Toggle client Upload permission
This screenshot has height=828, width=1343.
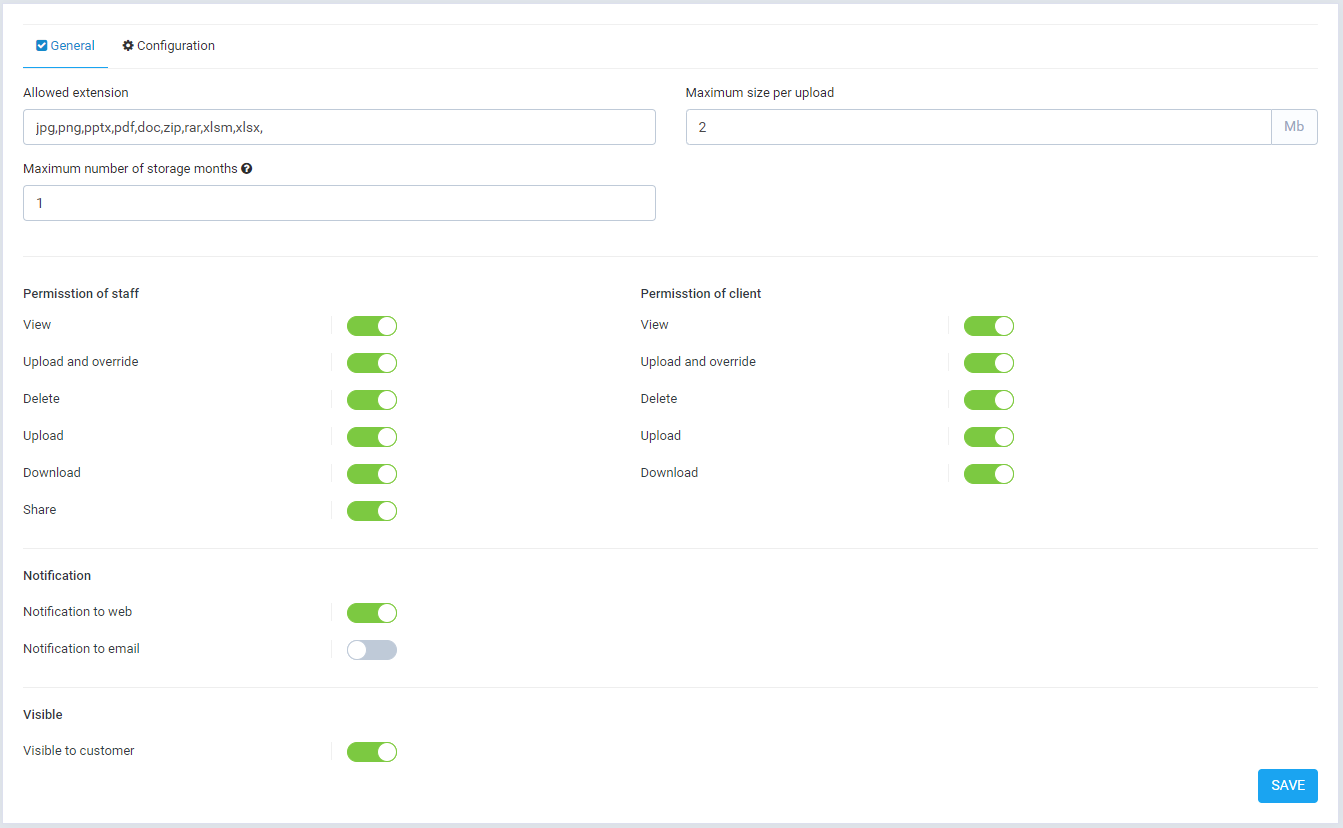click(x=989, y=437)
